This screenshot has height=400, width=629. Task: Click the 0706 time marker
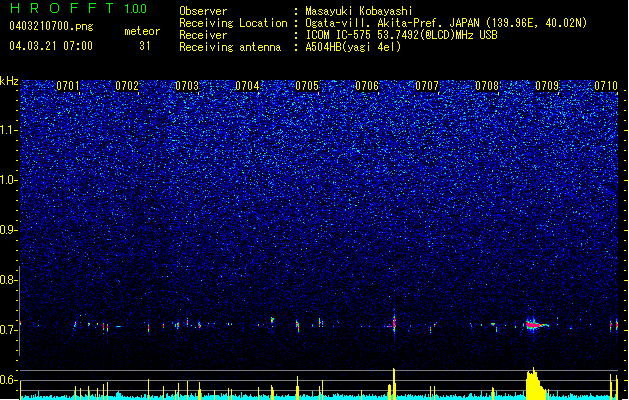pos(367,86)
